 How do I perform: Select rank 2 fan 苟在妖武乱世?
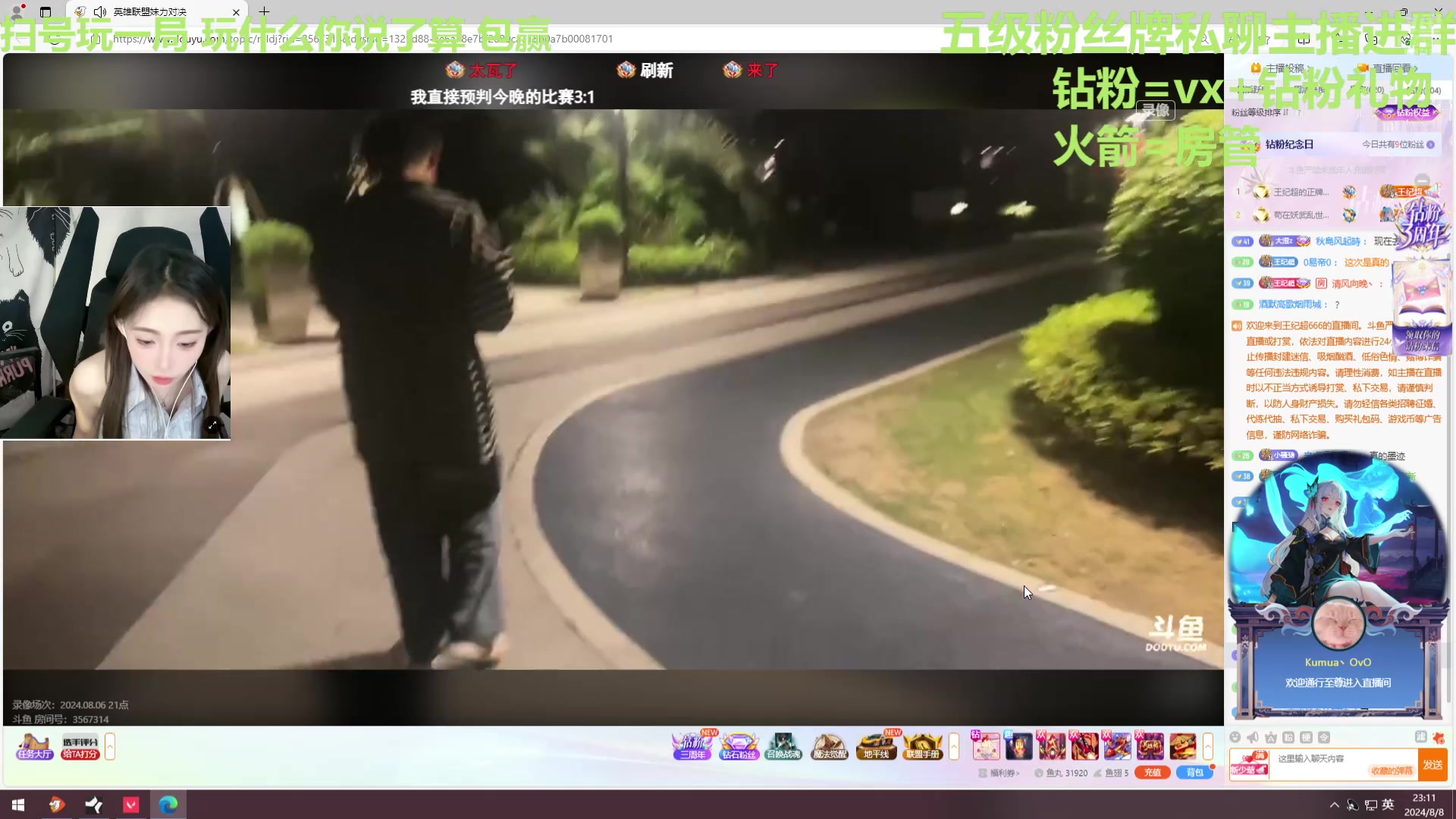1301,215
